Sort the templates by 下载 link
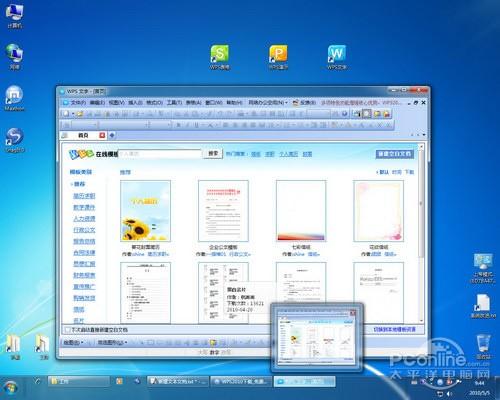Viewport: 500px width, 400px height. click(409, 172)
